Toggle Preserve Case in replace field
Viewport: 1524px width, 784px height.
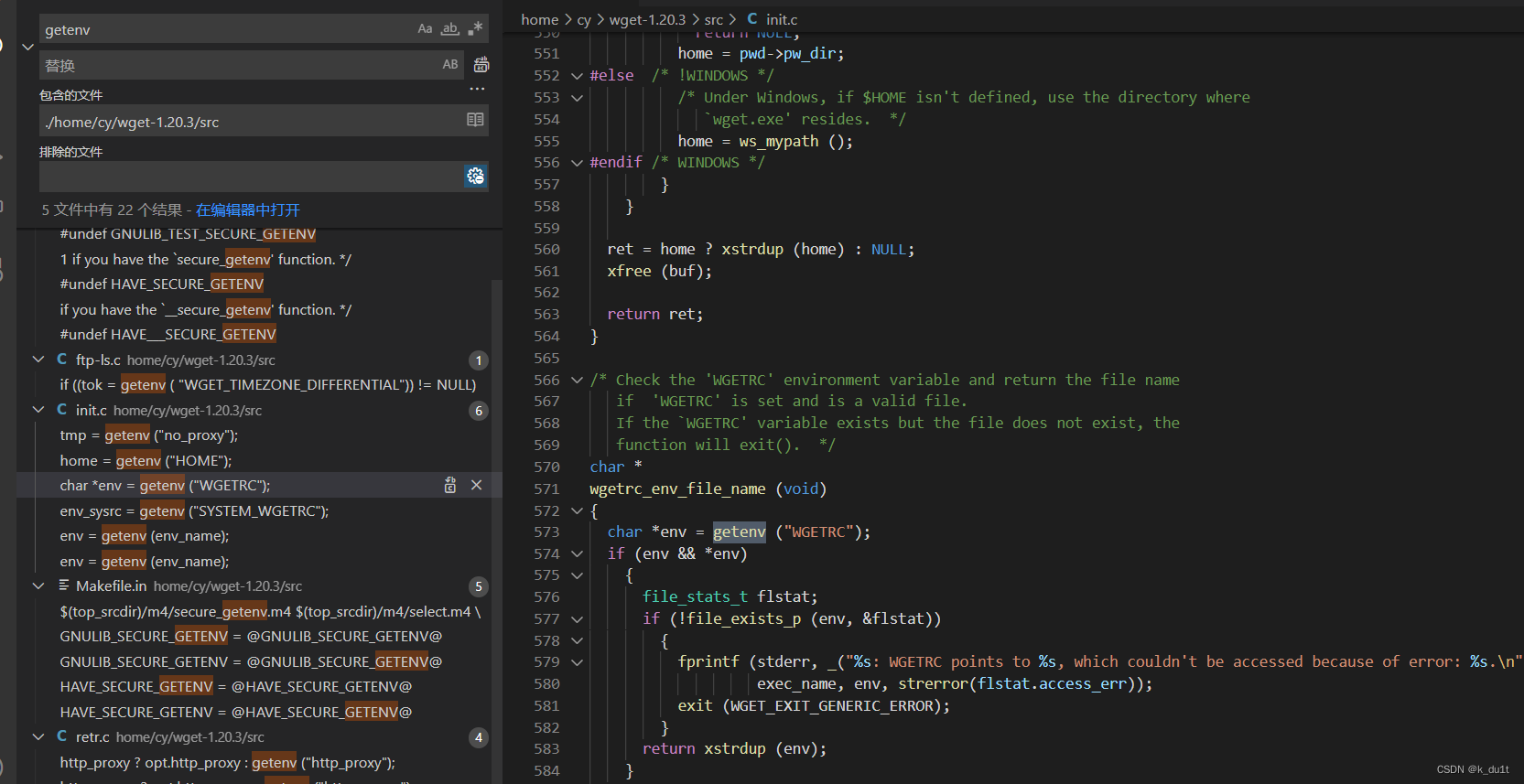tap(449, 65)
